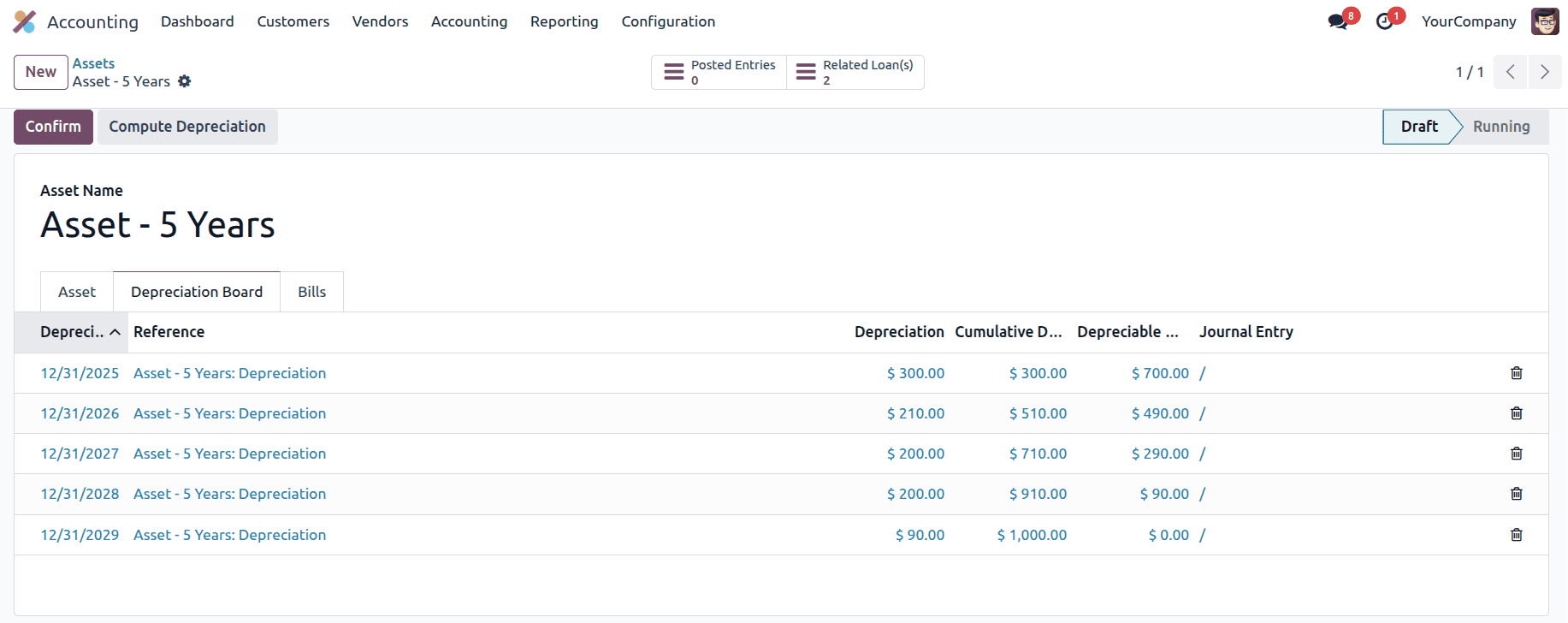The width and height of the screenshot is (1568, 623).
Task: Click the $ 490.00 depreciable value
Action: click(1160, 413)
